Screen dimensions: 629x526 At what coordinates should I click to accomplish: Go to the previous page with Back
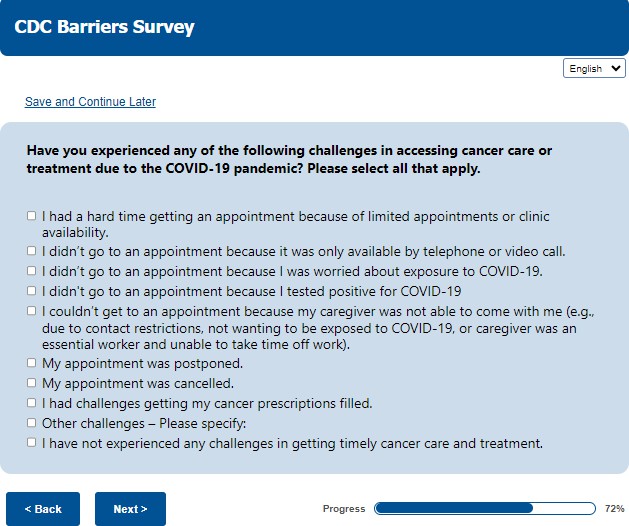click(x=43, y=509)
